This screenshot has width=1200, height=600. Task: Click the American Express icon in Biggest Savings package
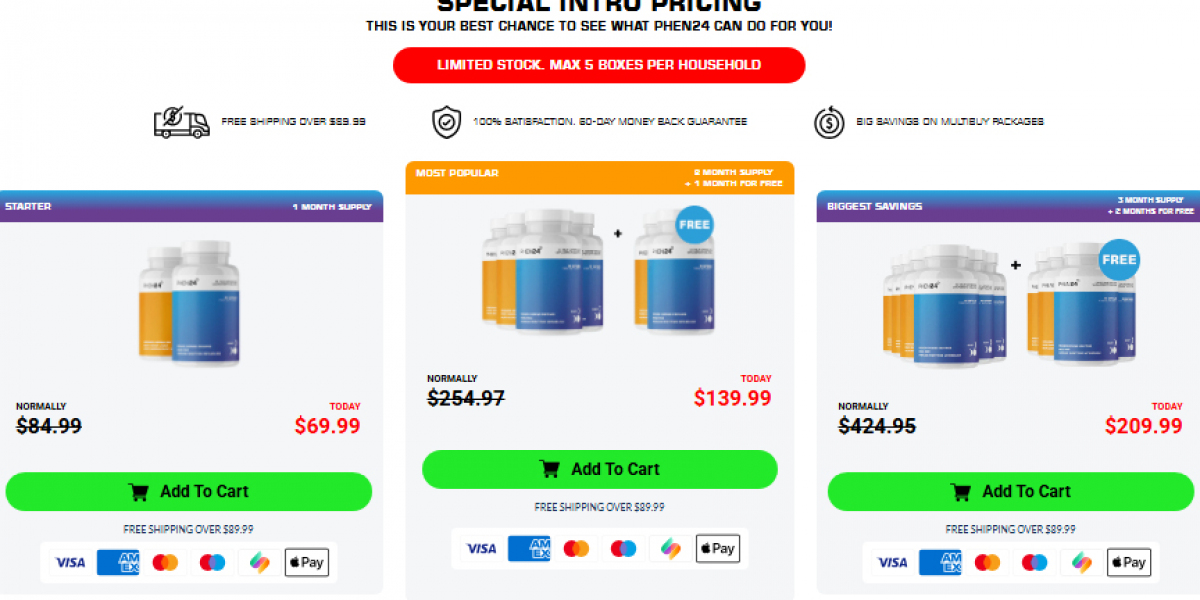940,562
